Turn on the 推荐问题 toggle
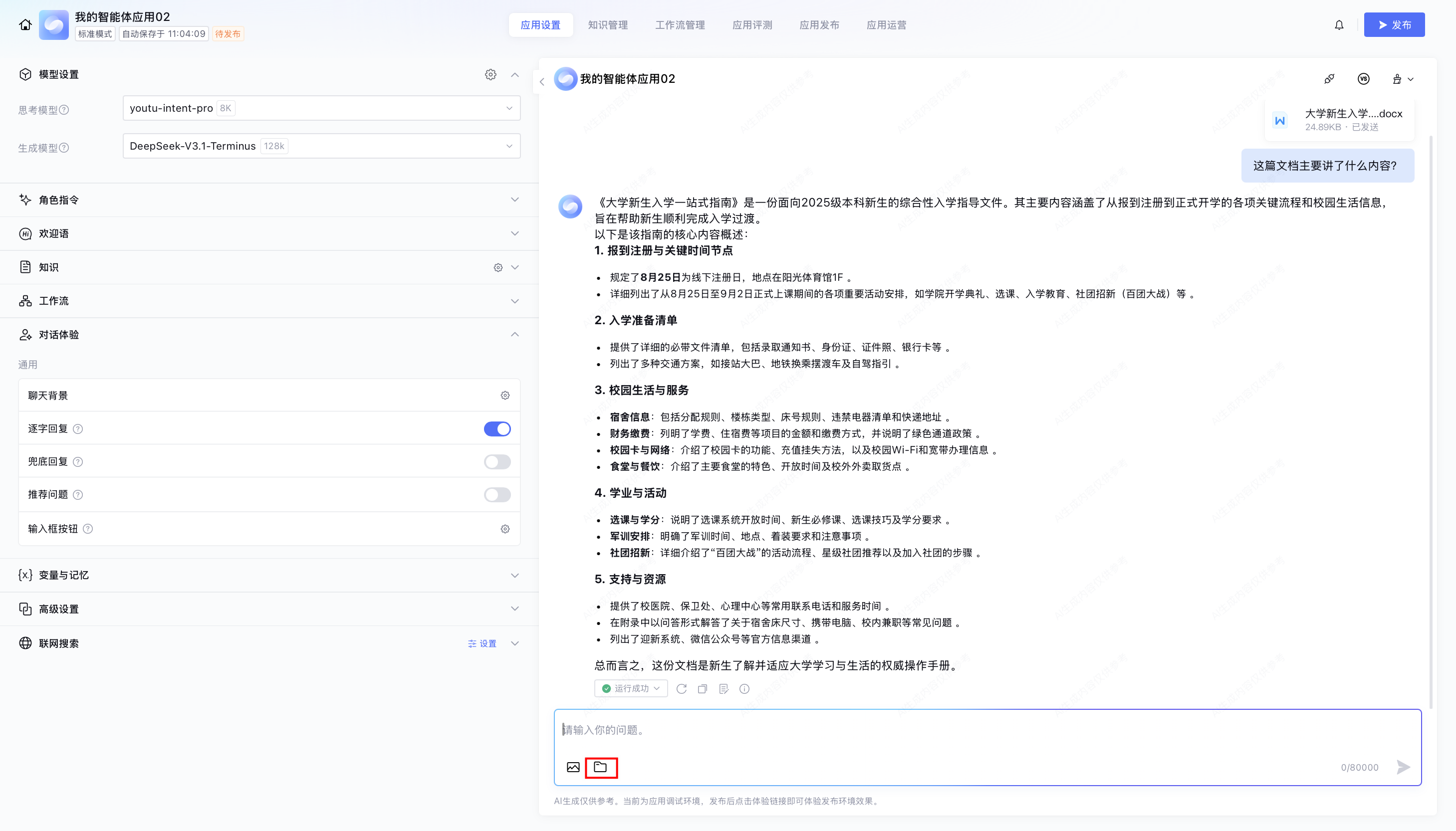Screen dimensions: 1456x831 pos(497,495)
